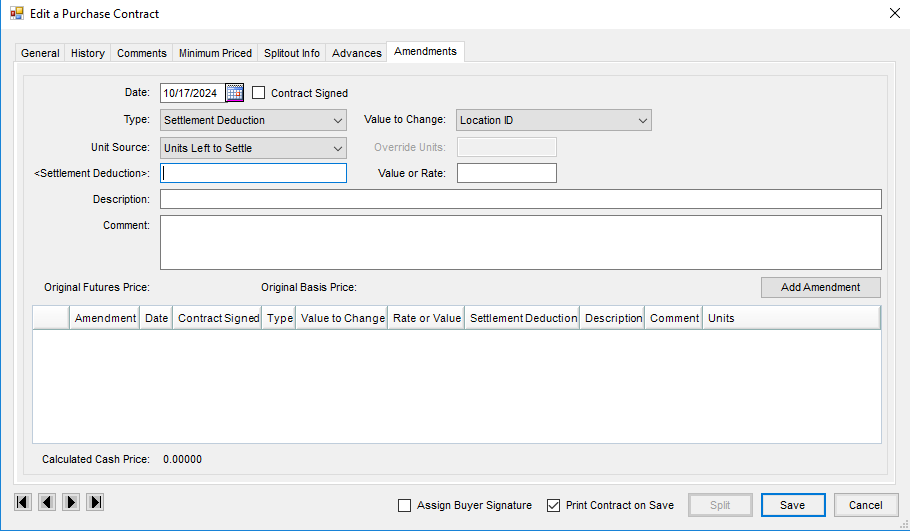Click the Rate or Value column header
910x531 pixels.
click(x=426, y=318)
